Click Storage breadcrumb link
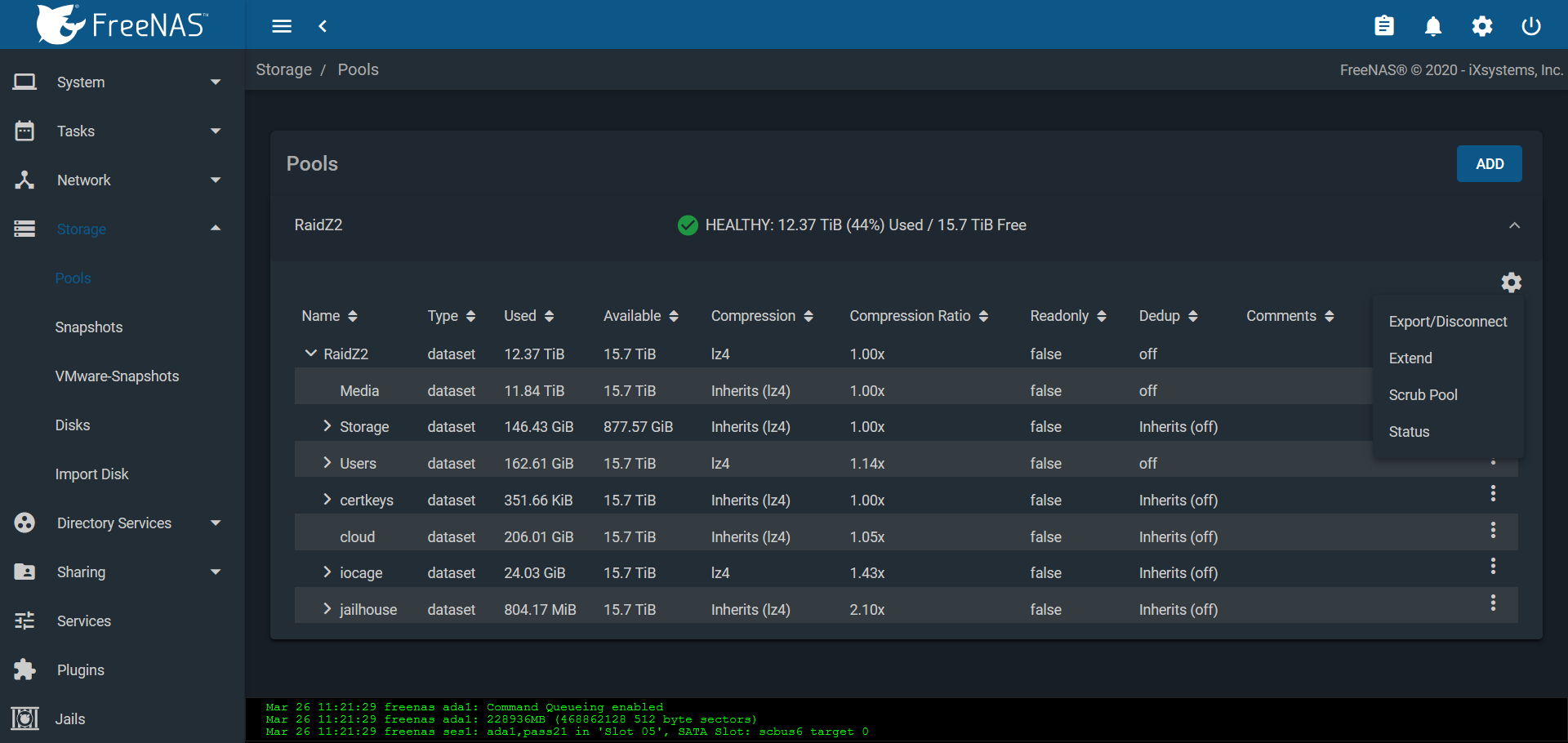Screen dimensions: 1568x743 coord(283,69)
